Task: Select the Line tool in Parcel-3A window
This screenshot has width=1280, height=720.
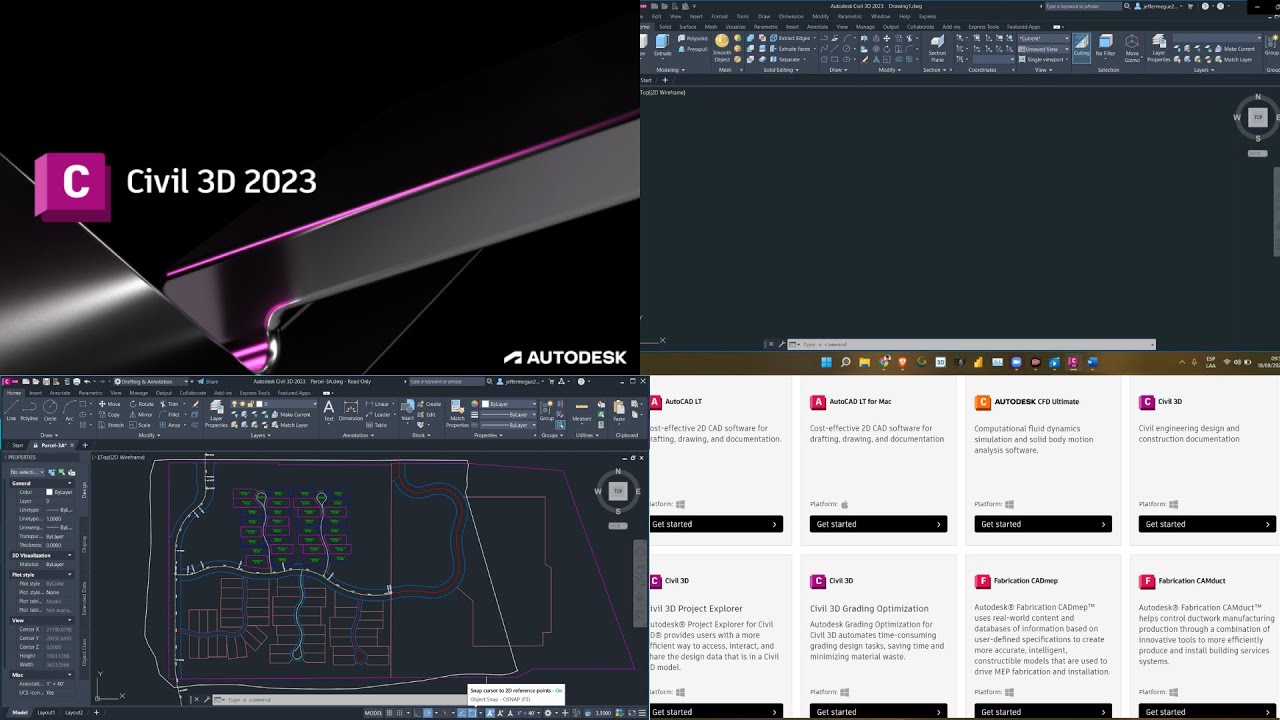Action: pos(10,410)
